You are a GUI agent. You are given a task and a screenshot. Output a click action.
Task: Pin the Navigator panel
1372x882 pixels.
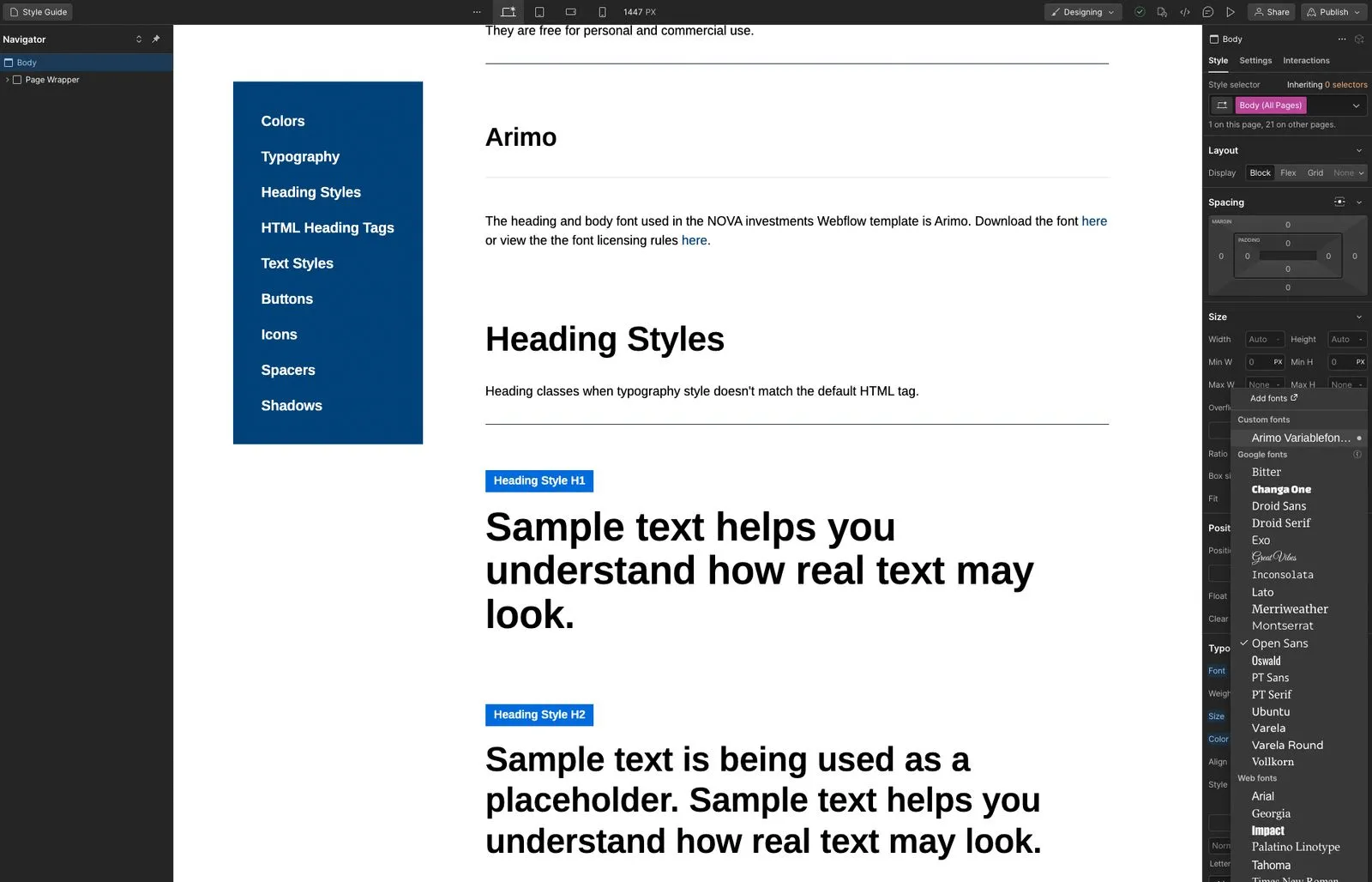point(156,39)
